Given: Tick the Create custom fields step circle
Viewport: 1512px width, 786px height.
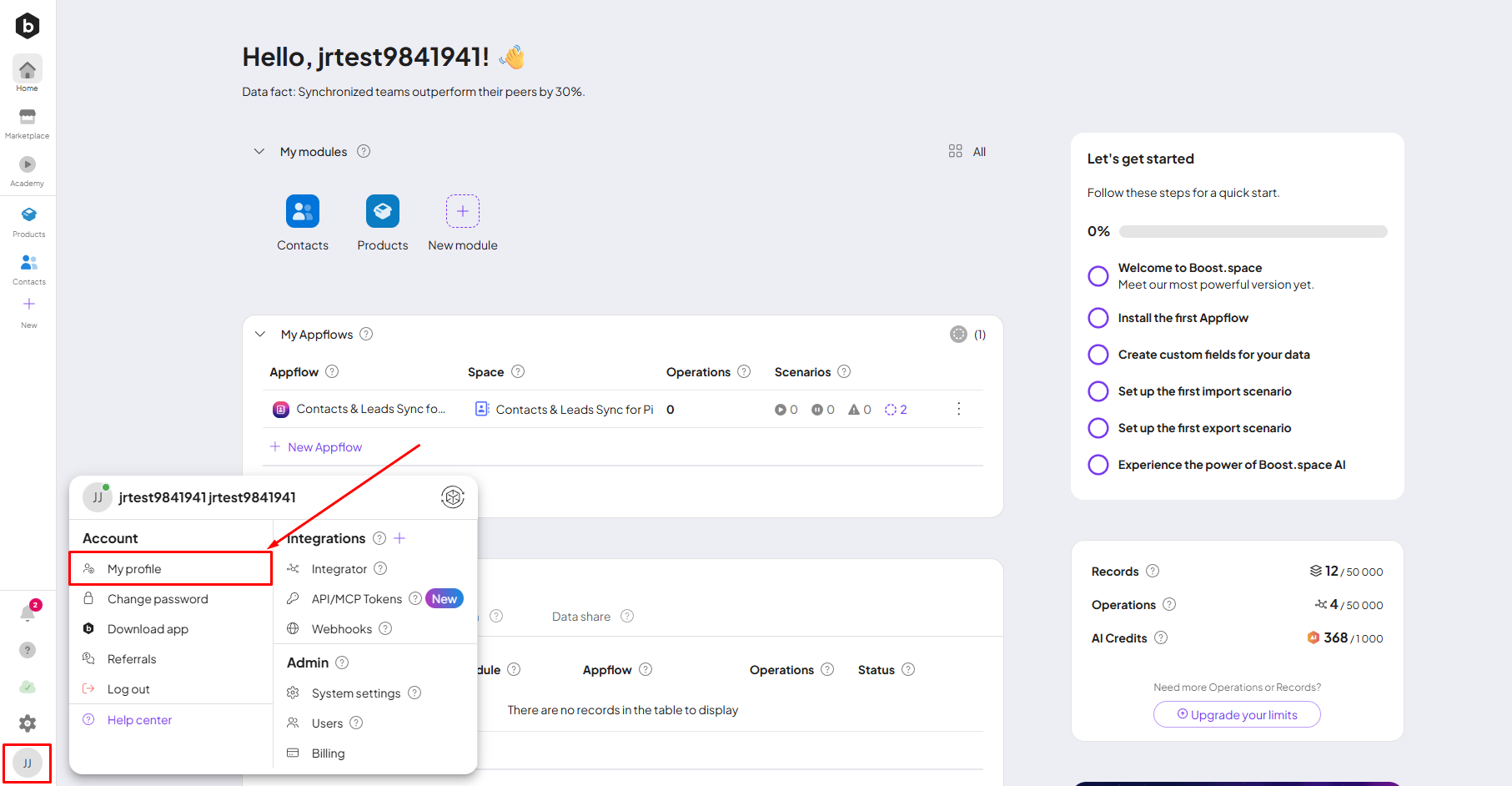Looking at the screenshot, I should tap(1098, 355).
